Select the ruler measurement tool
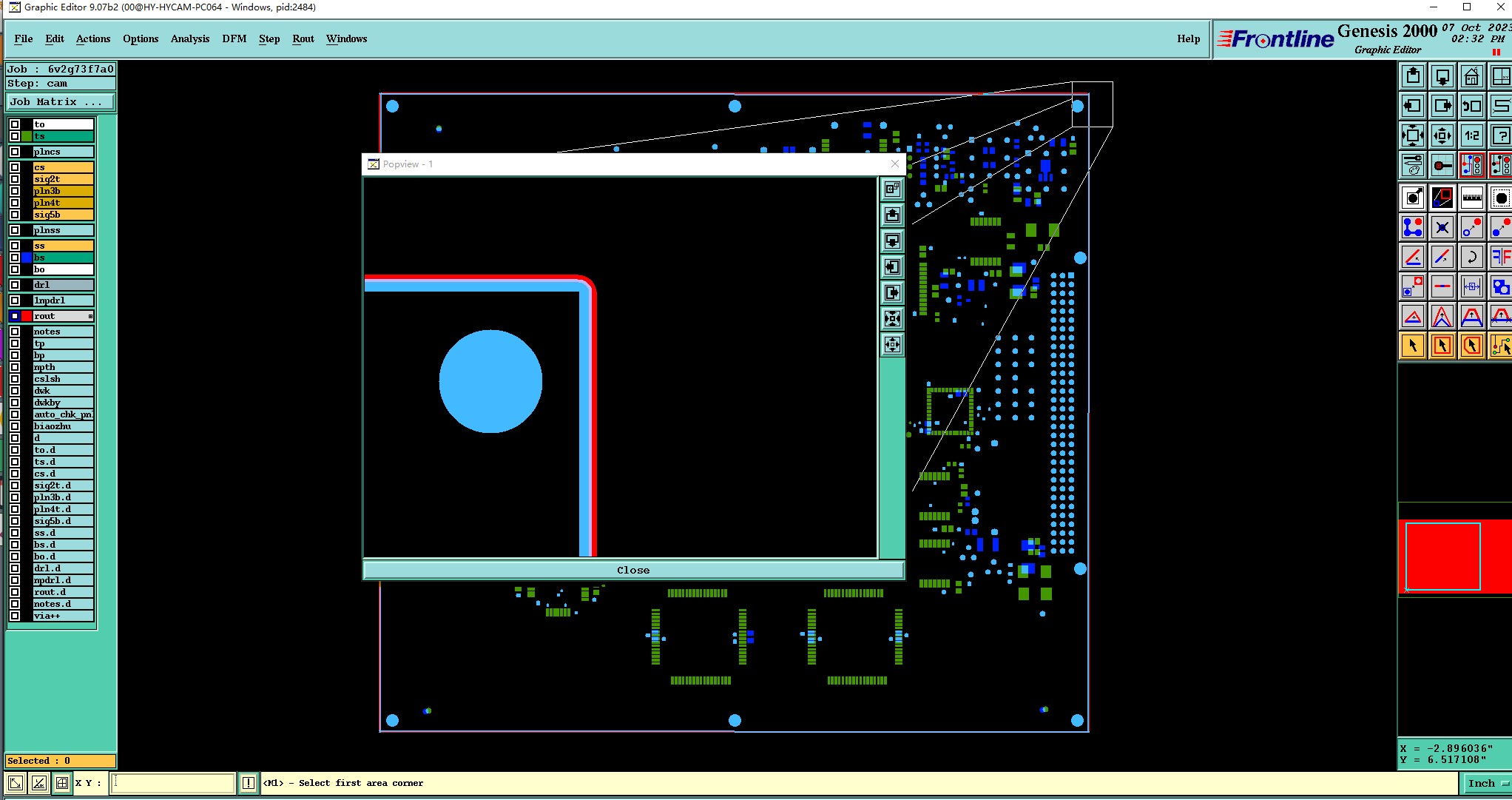Screen dimensions: 1512x800 (1472, 198)
